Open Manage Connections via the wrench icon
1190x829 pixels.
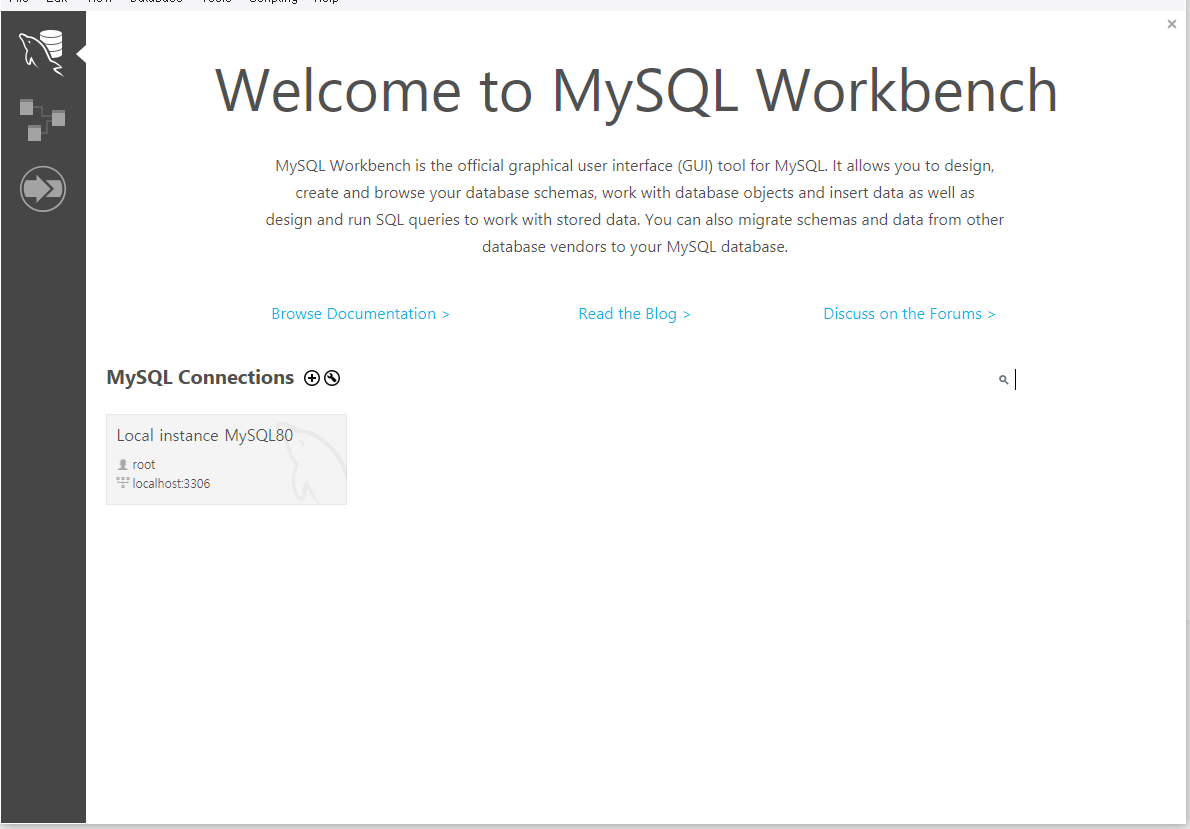pyautogui.click(x=332, y=378)
